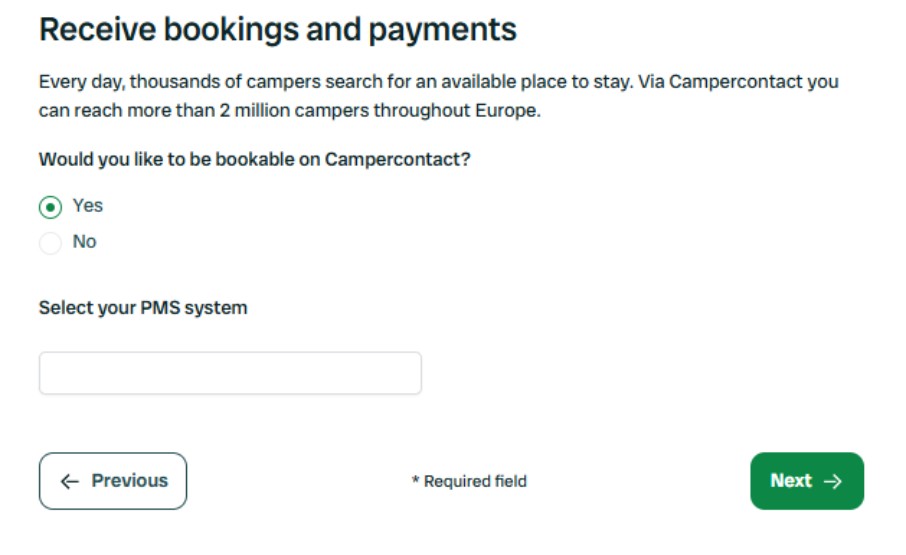Click the asterisk before "Required field"
This screenshot has width=906, height=555.
coord(415,481)
